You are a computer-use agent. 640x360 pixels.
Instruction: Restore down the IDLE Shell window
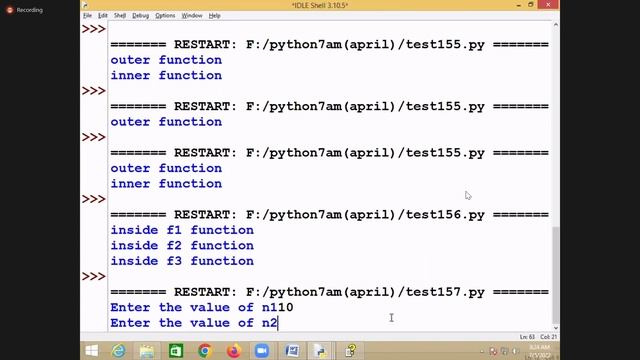[531, 5]
